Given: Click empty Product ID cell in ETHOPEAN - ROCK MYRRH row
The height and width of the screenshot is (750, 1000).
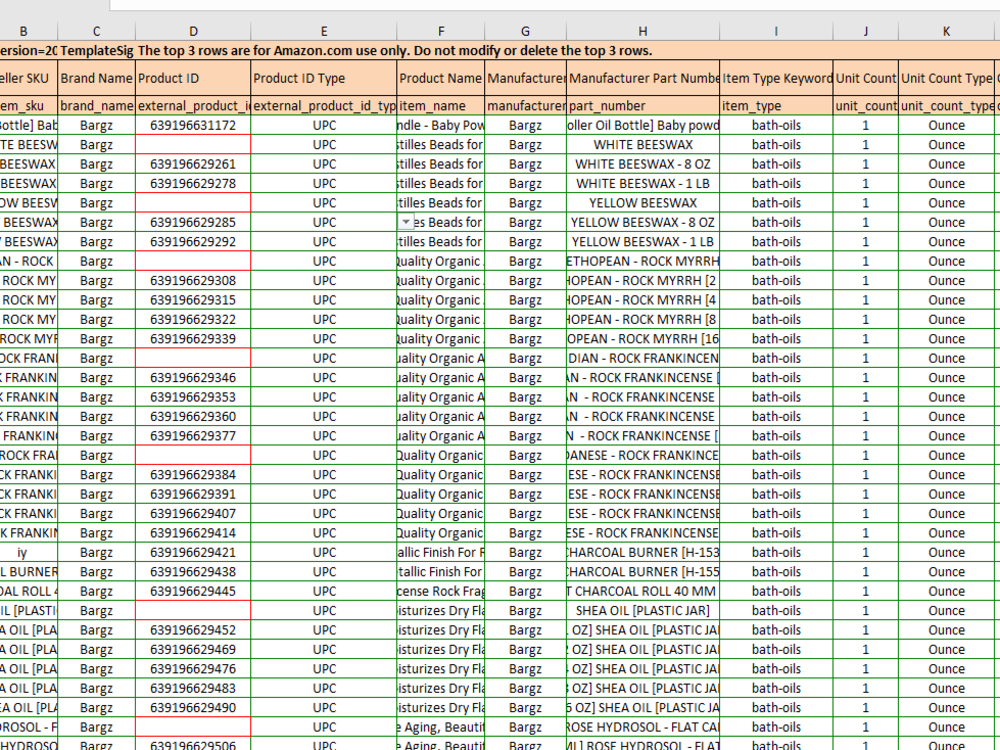Looking at the screenshot, I should (193, 261).
